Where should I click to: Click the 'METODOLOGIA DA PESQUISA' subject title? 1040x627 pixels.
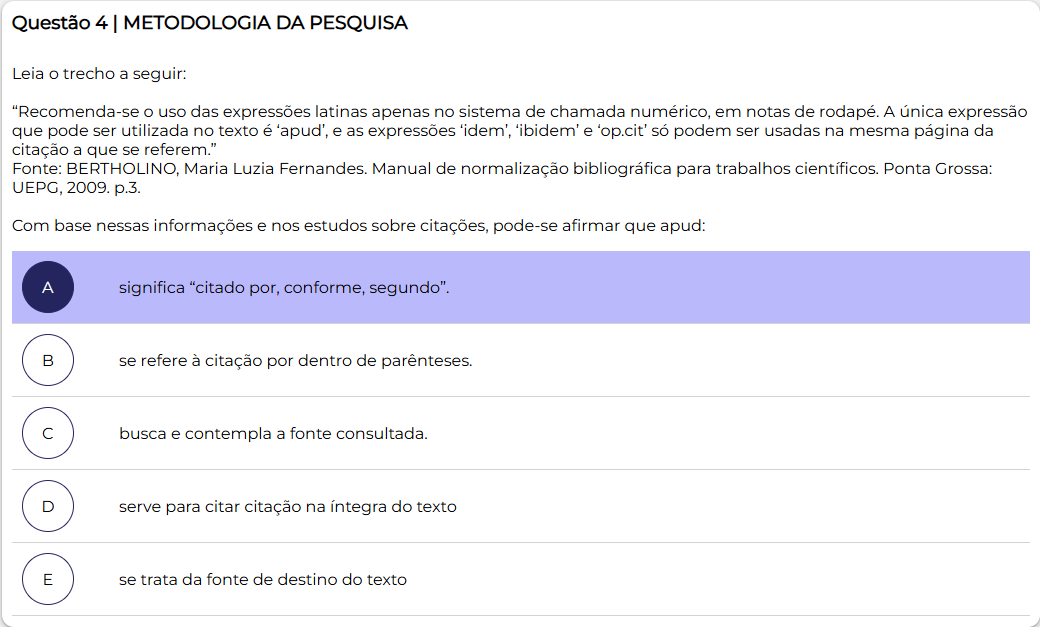point(266,23)
